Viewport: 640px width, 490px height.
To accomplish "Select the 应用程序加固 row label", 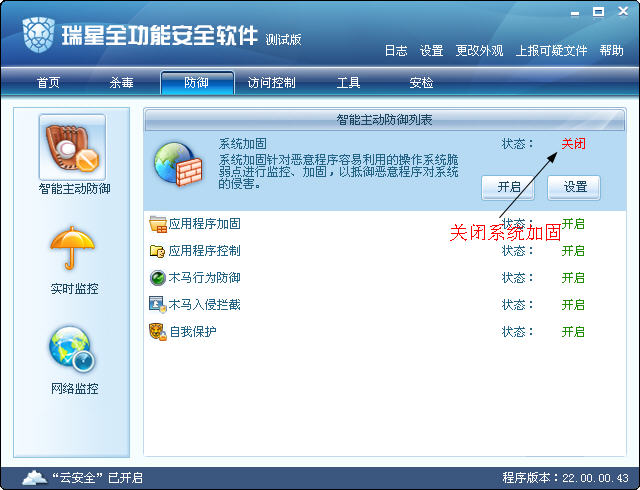I will pyautogui.click(x=204, y=224).
